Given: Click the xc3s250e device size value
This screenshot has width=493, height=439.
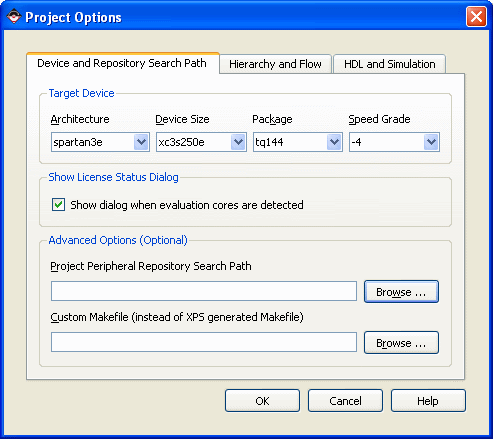Looking at the screenshot, I should tap(181, 142).
